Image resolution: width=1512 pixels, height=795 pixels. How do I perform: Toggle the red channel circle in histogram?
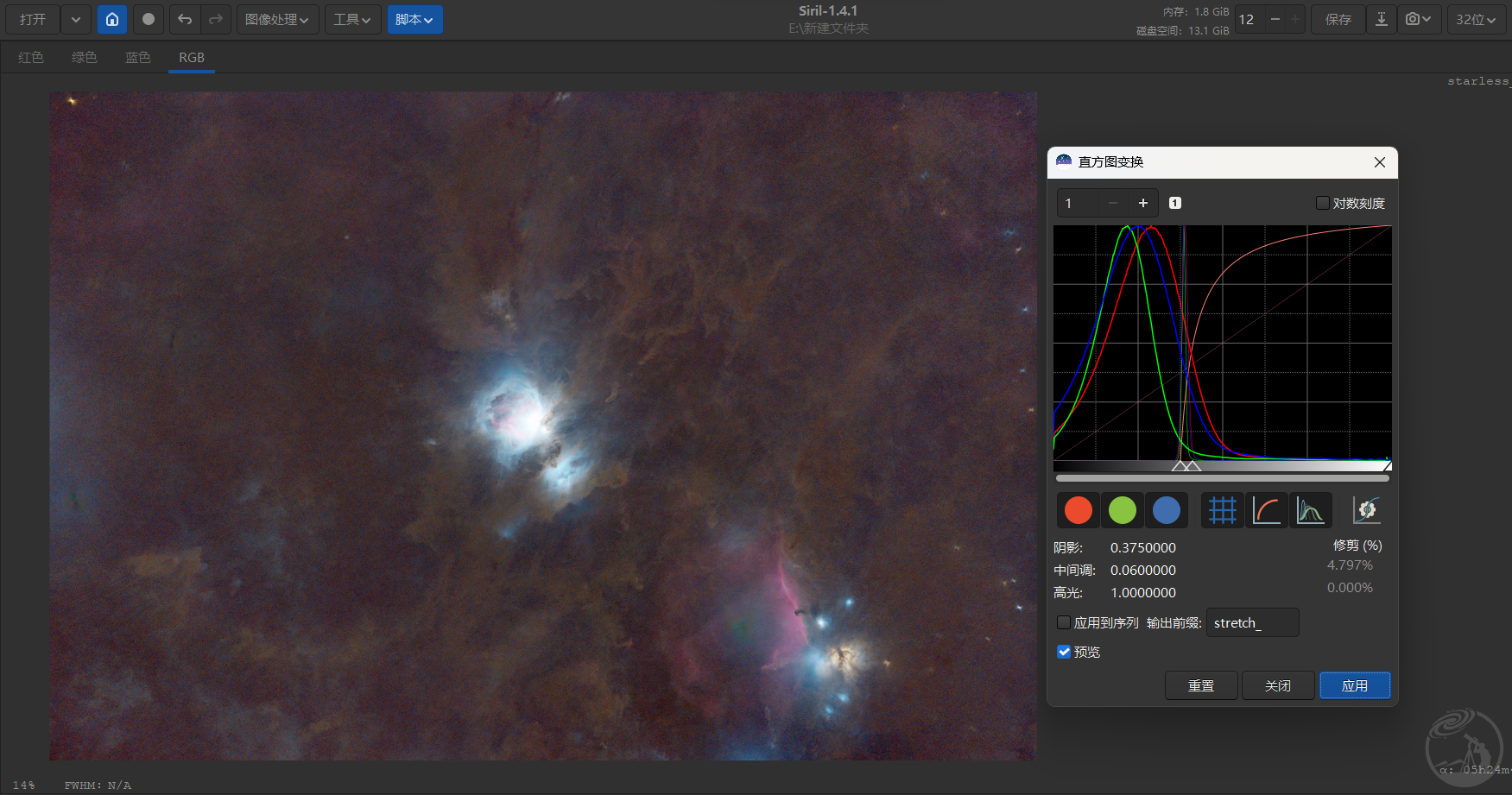(1078, 510)
